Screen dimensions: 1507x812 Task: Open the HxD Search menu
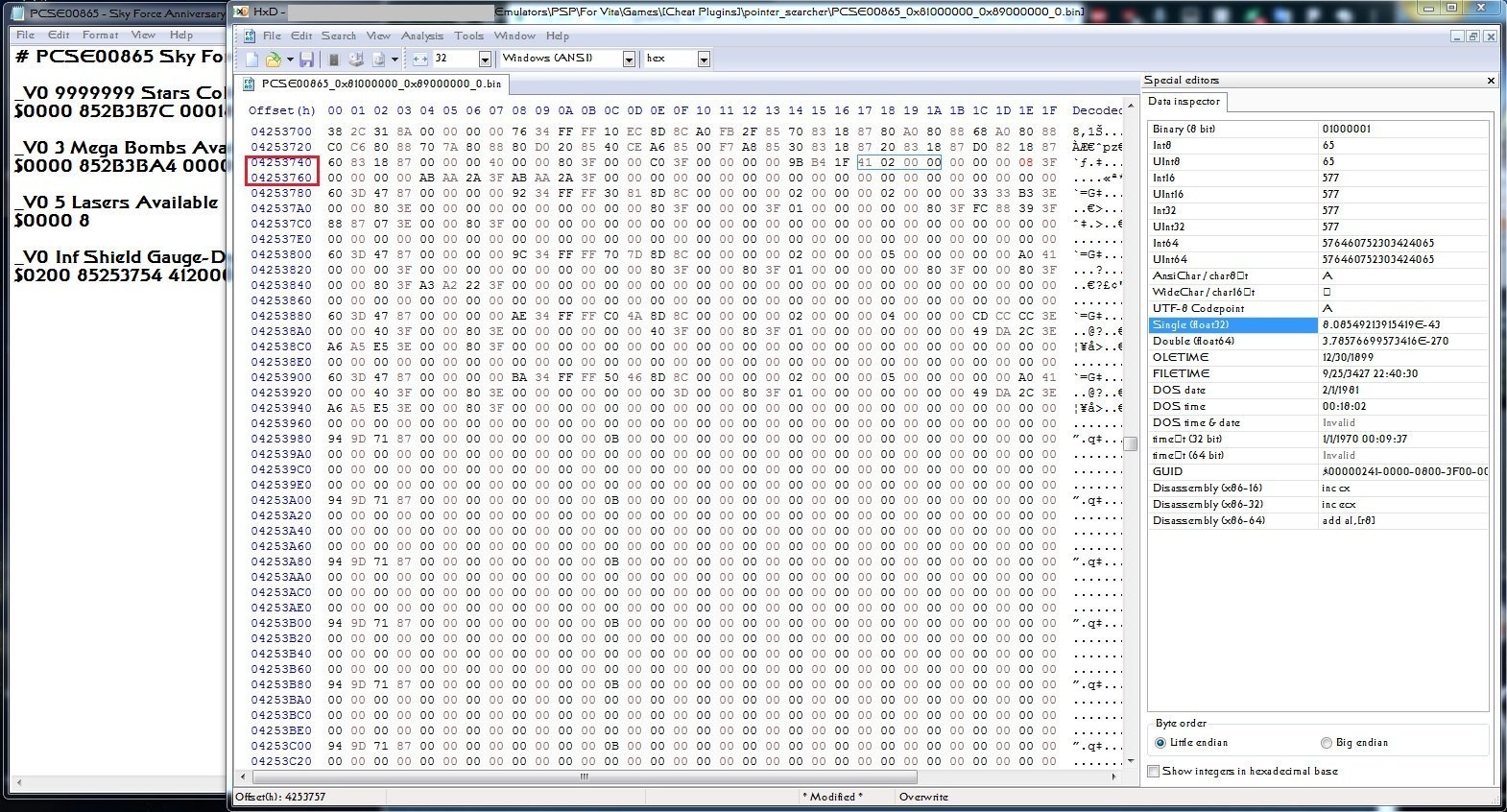(x=339, y=36)
